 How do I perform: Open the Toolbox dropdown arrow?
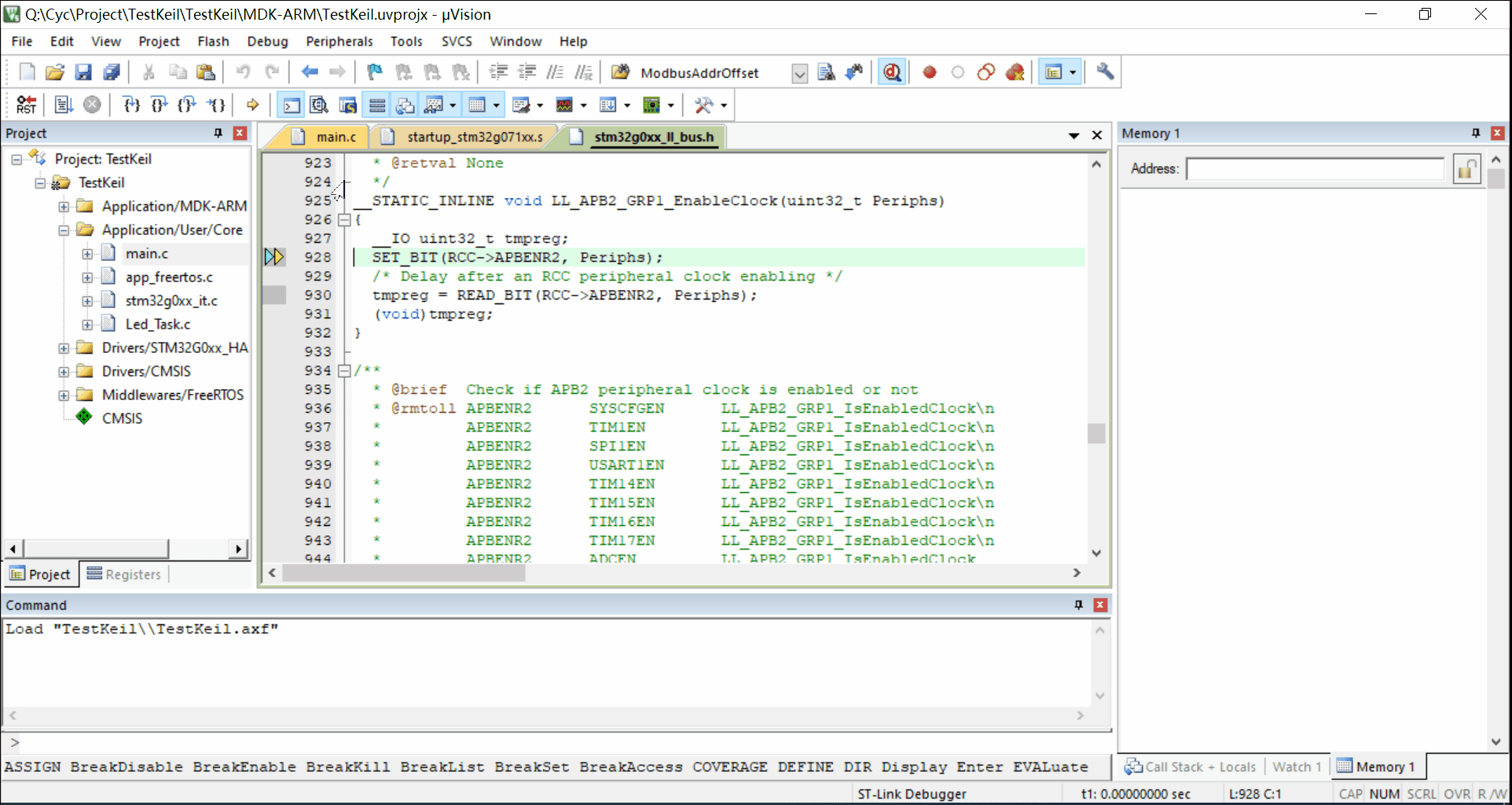724,105
